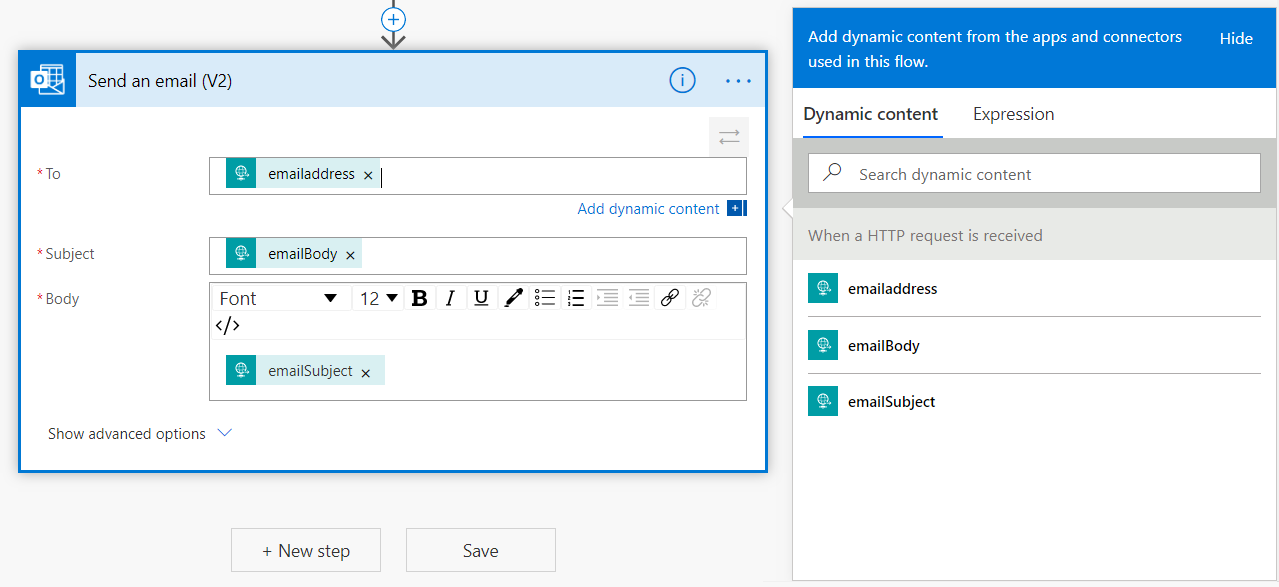
Task: Open the font size 12 dropdown
Action: point(379,298)
